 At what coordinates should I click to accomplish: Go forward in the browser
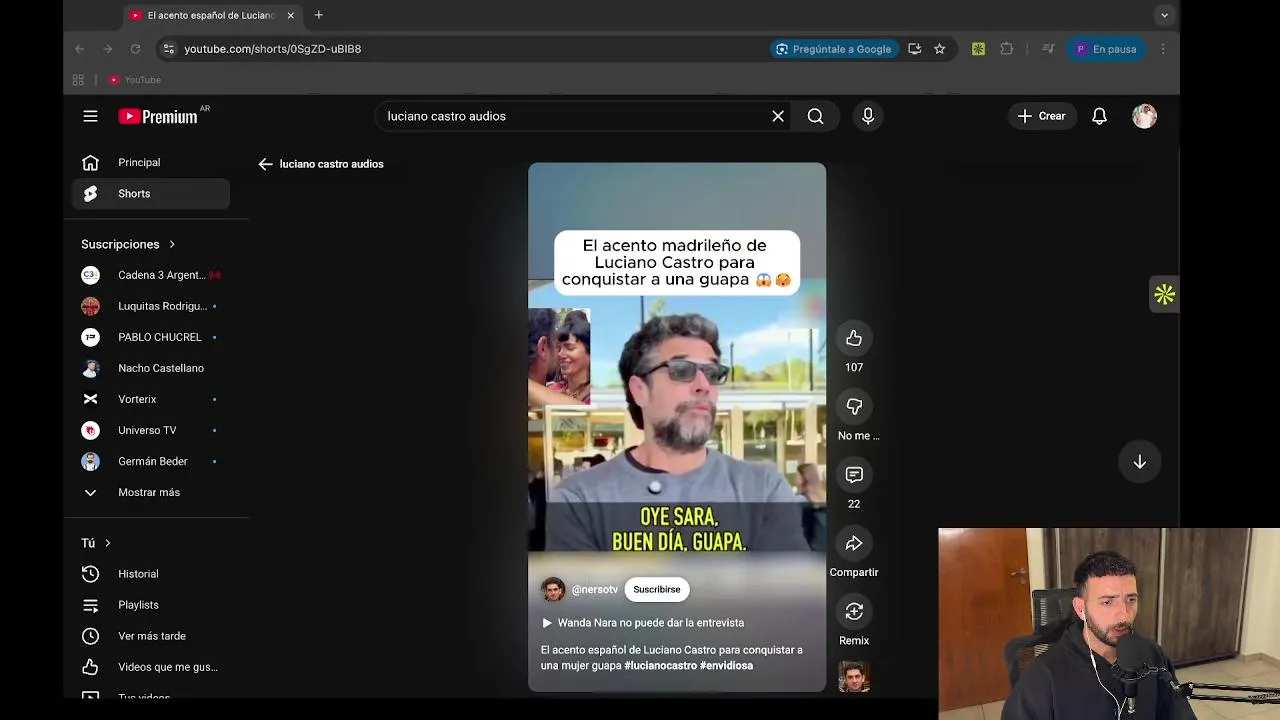click(x=107, y=49)
